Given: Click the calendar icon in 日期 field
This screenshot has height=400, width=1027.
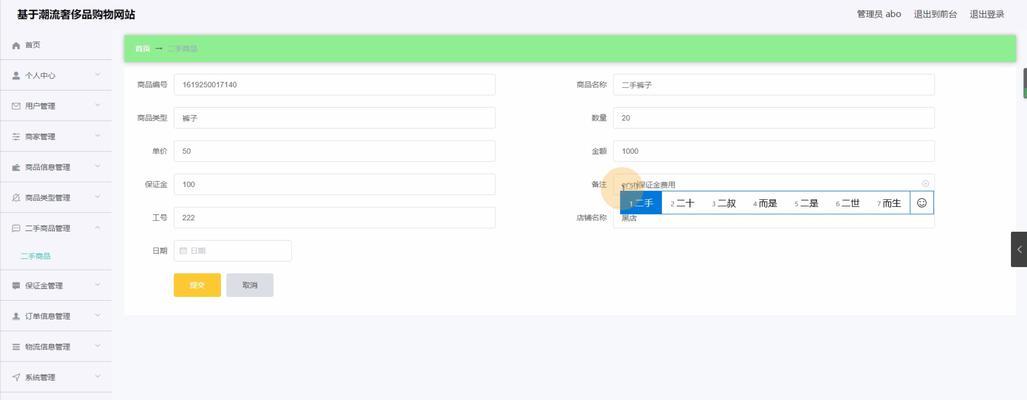Looking at the screenshot, I should pyautogui.click(x=183, y=251).
